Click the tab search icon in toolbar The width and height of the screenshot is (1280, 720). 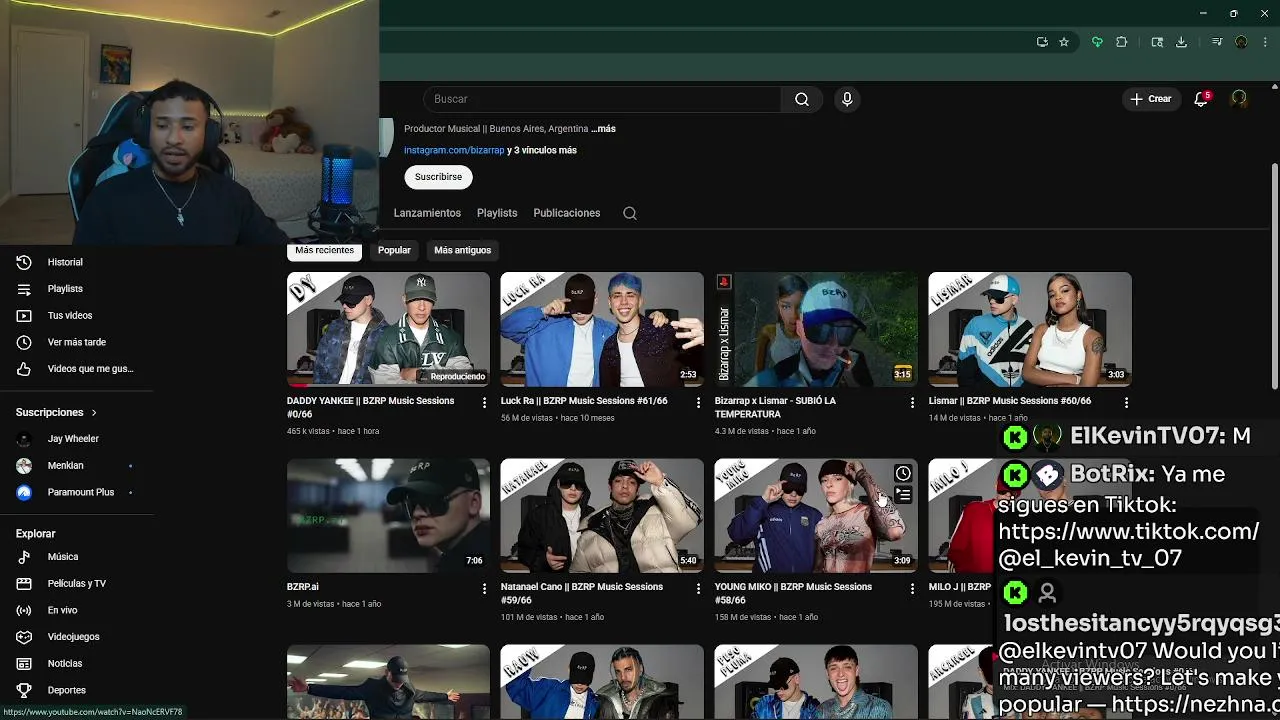coord(1157,42)
